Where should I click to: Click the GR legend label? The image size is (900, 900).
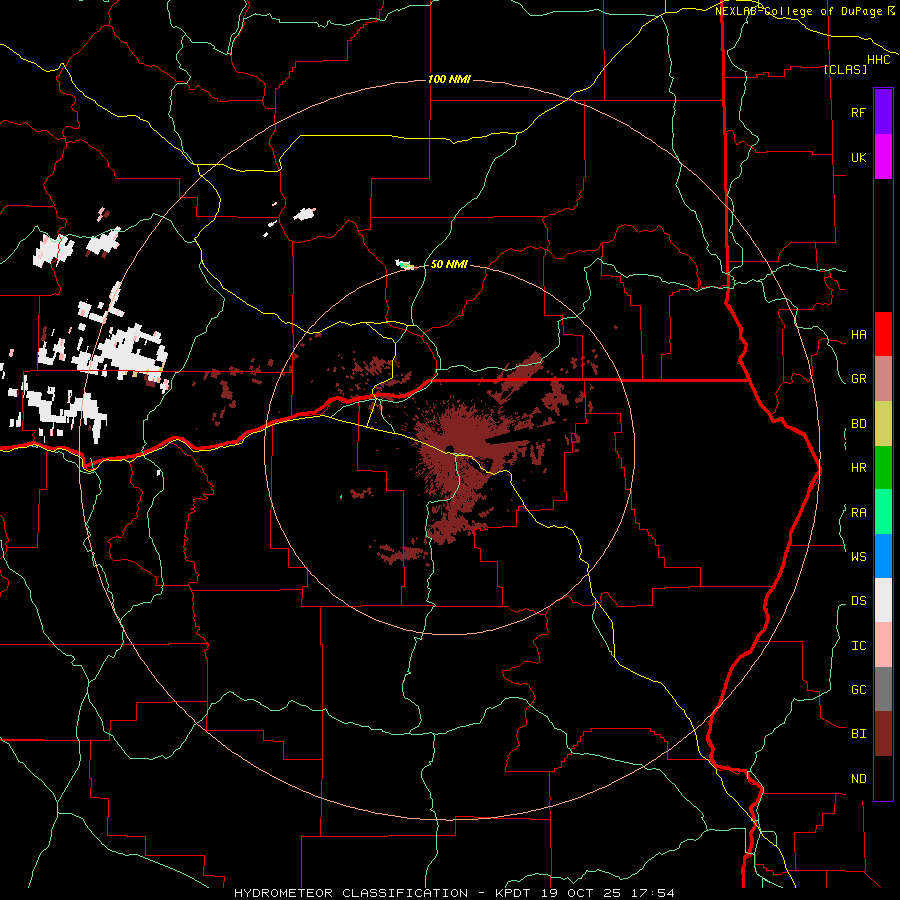pyautogui.click(x=858, y=379)
